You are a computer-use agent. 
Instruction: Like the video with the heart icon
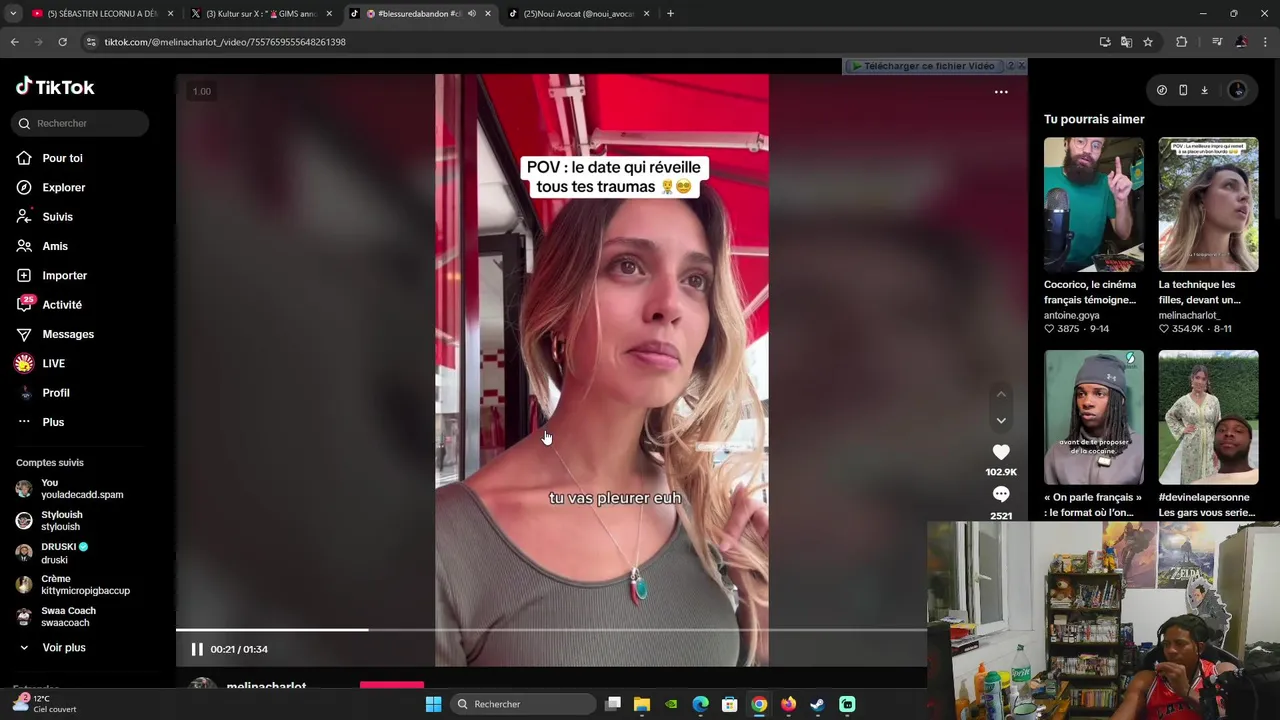1001,452
